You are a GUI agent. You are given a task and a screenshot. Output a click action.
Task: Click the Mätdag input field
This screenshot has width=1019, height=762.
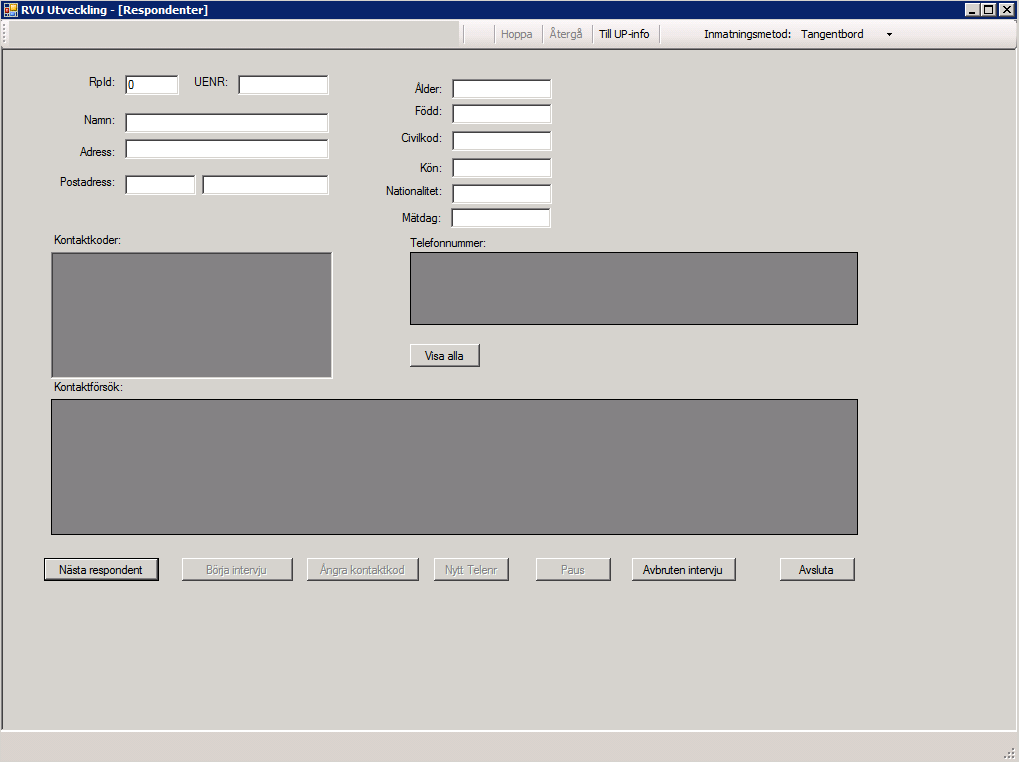tap(501, 218)
